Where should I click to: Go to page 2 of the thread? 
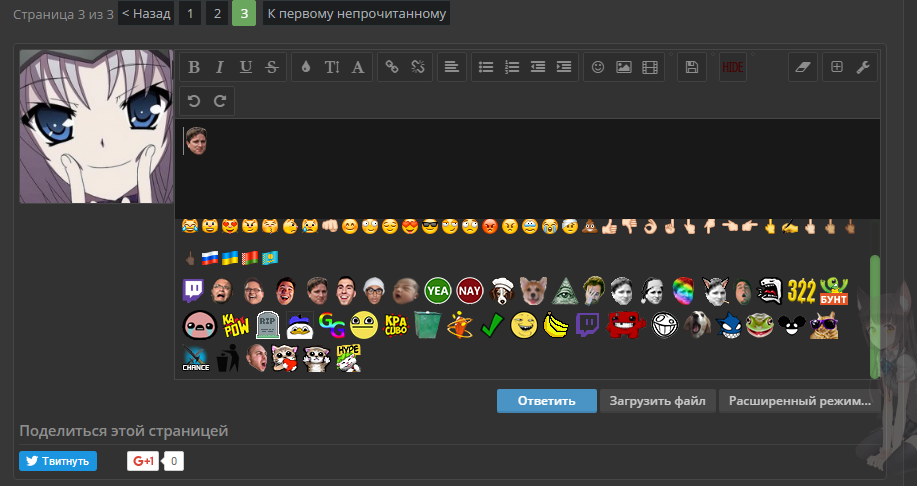point(217,13)
